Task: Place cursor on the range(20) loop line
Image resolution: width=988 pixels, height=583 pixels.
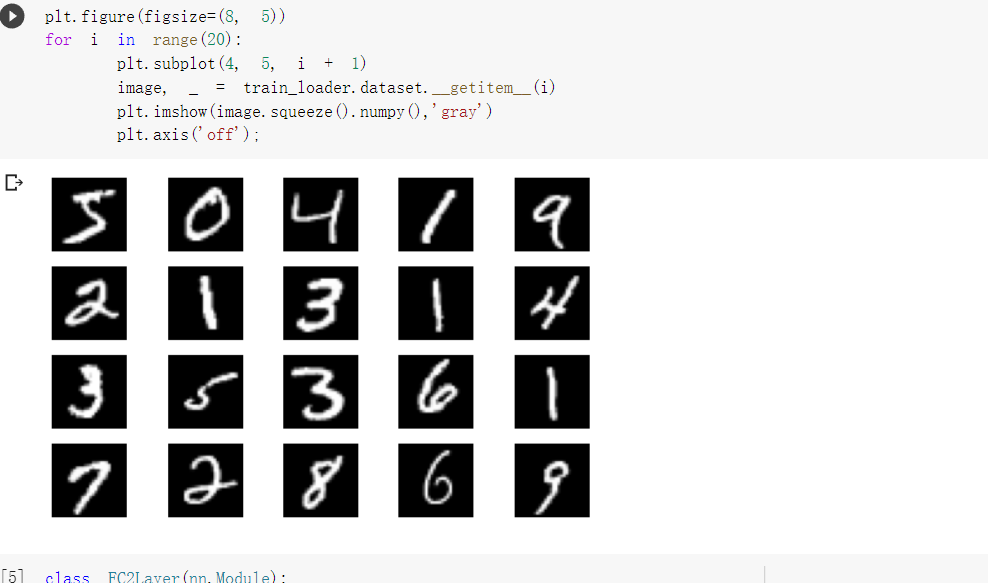Action: (144, 40)
